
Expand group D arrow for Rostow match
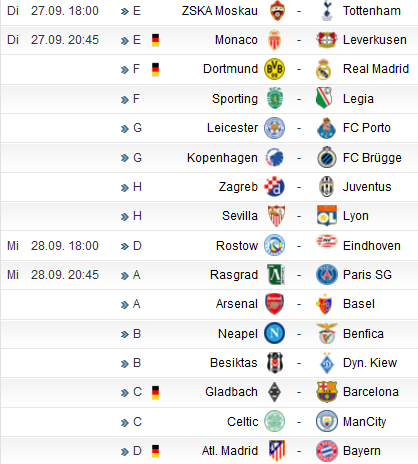(125, 247)
